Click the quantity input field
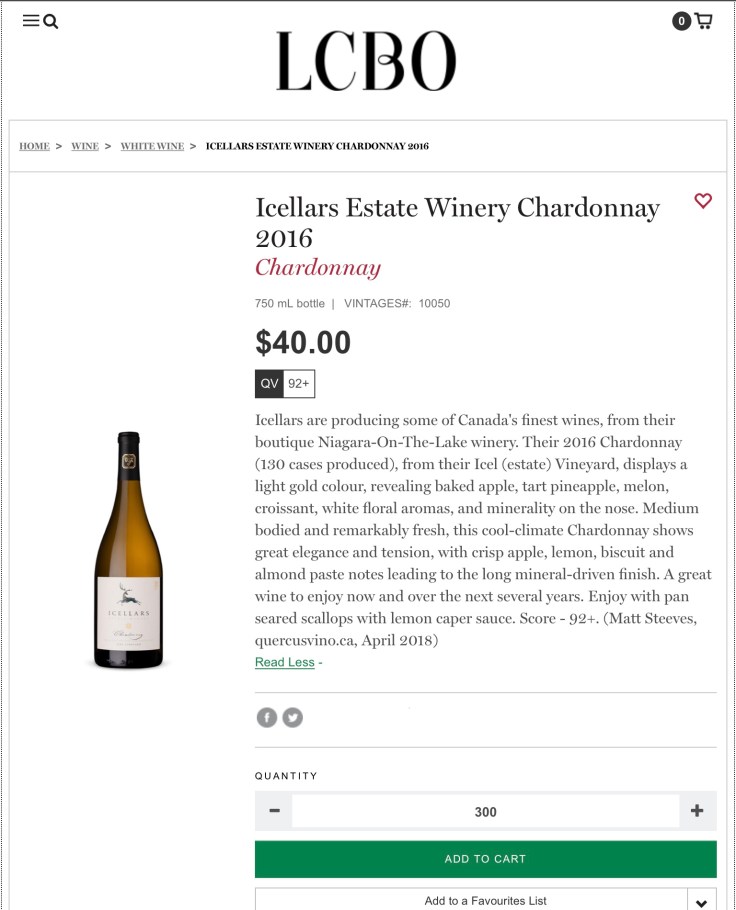The image size is (736, 910). 485,812
